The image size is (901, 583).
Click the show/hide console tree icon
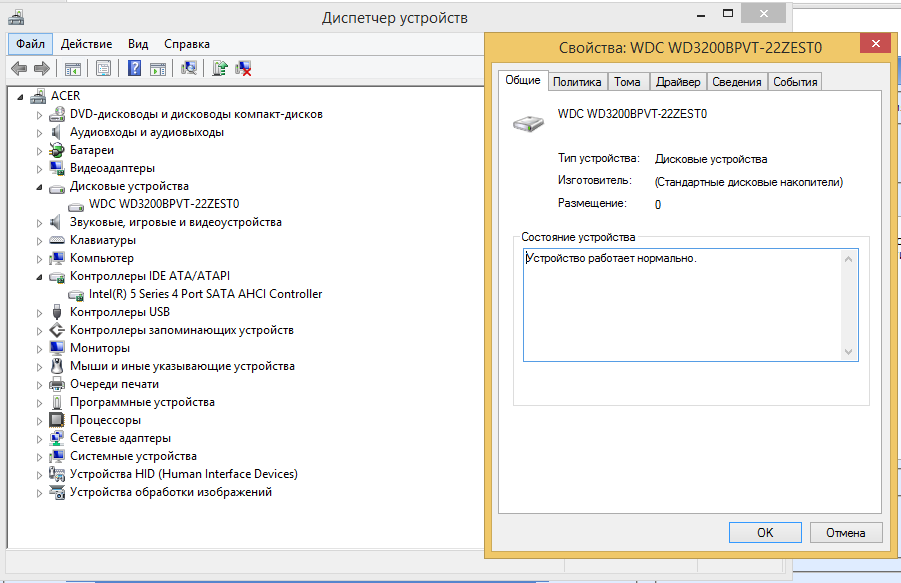coord(72,69)
